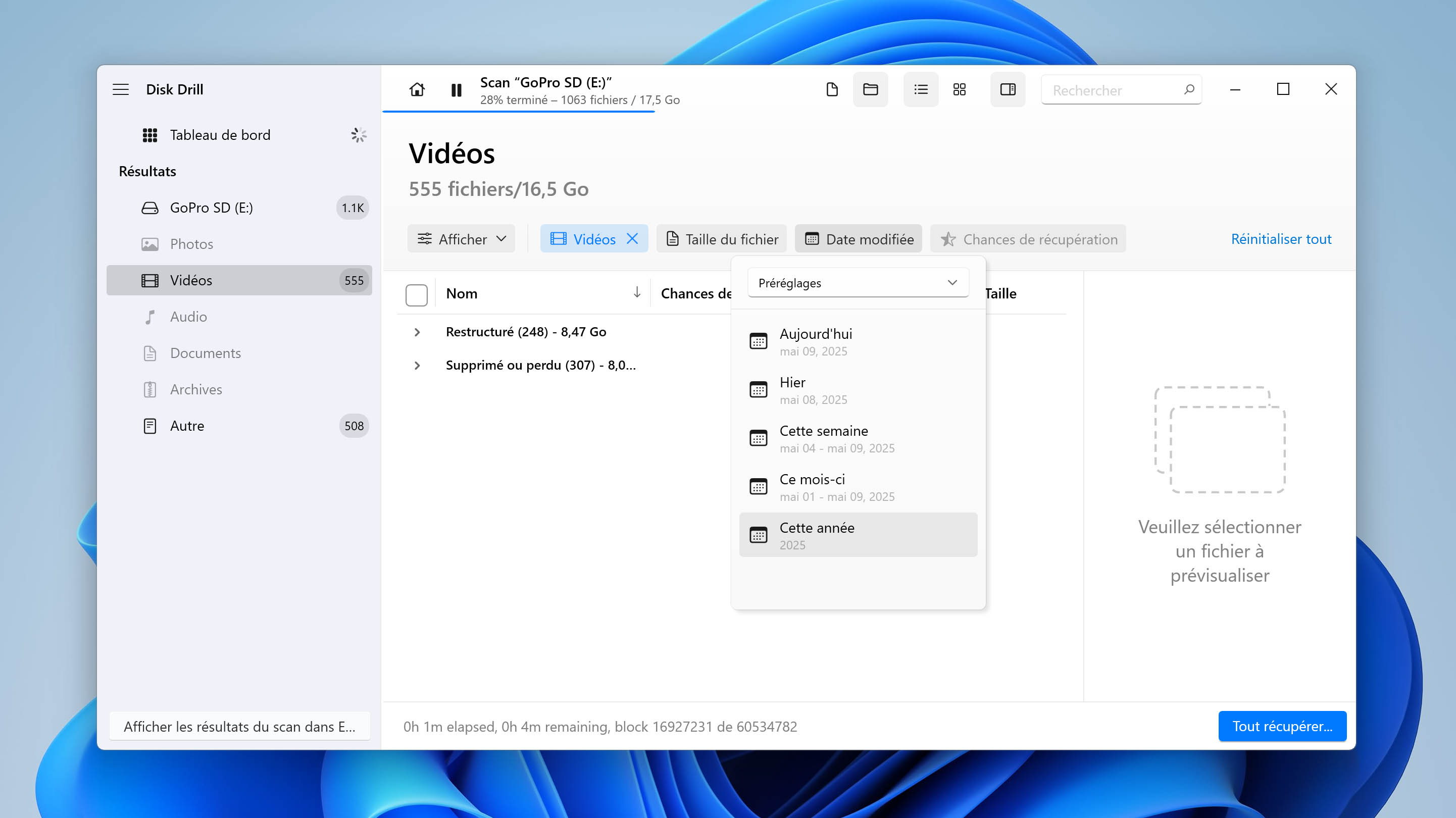The image size is (1456, 818).
Task: Click the Nom sort arrow
Action: pos(637,292)
